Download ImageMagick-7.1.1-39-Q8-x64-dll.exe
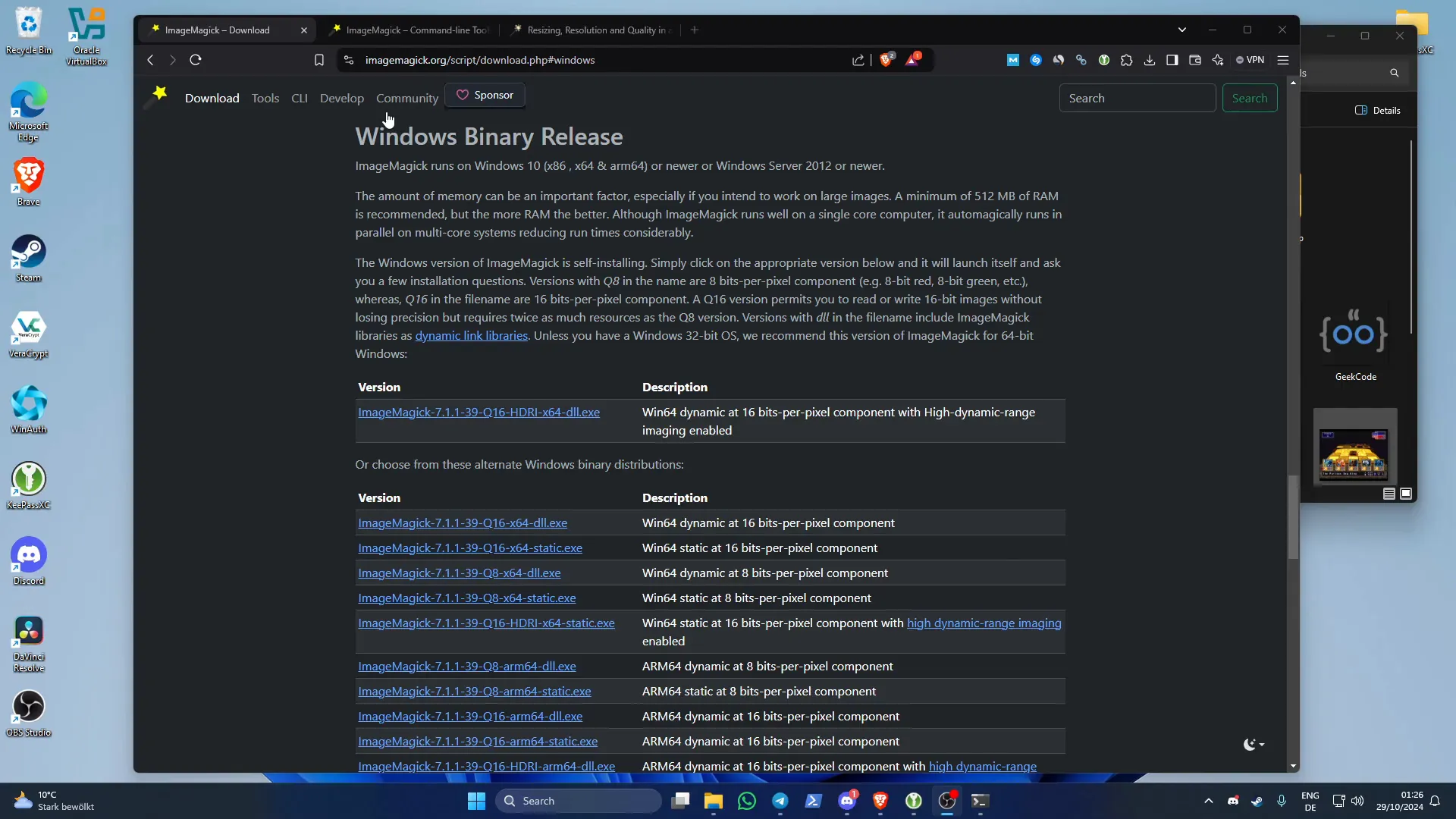 tap(460, 573)
